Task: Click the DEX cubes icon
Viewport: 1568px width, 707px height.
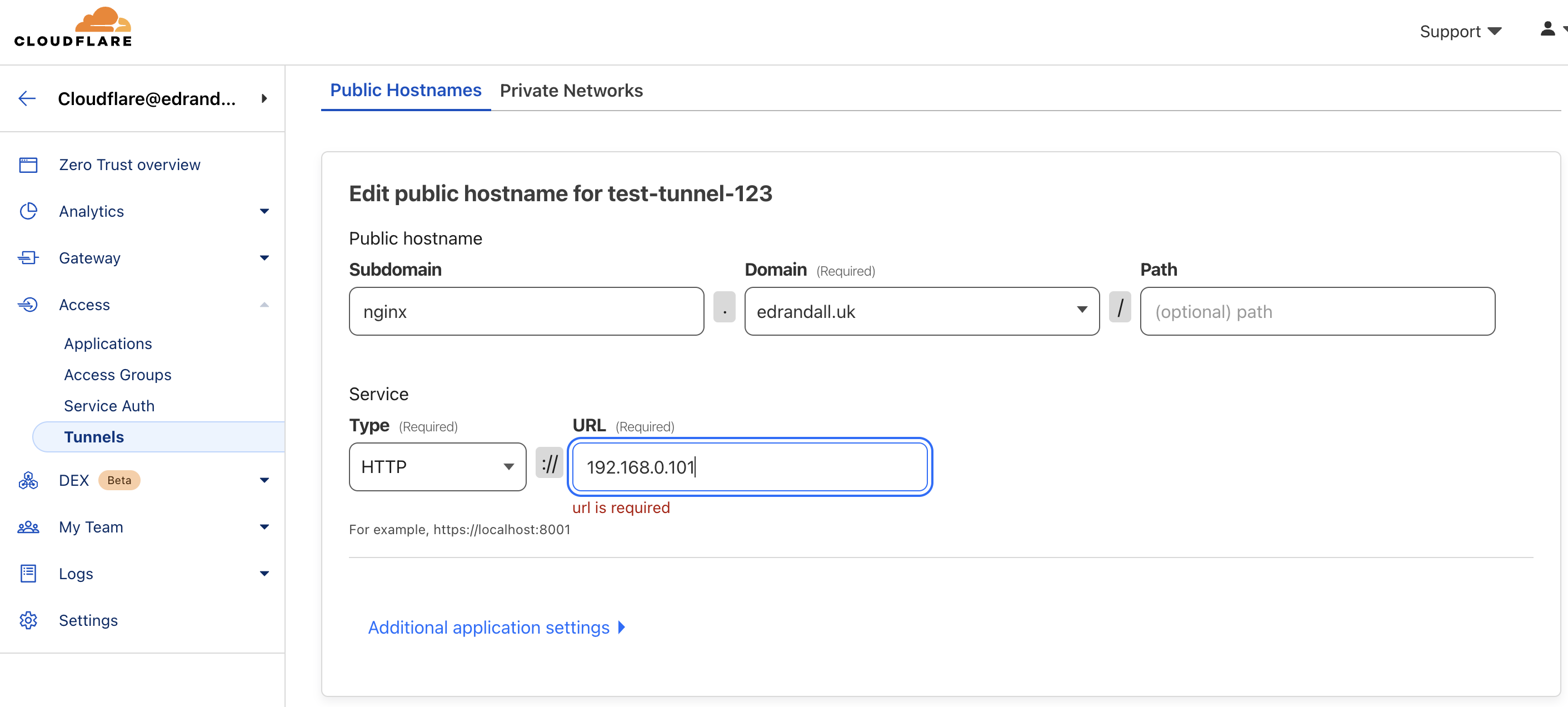Action: [28, 480]
